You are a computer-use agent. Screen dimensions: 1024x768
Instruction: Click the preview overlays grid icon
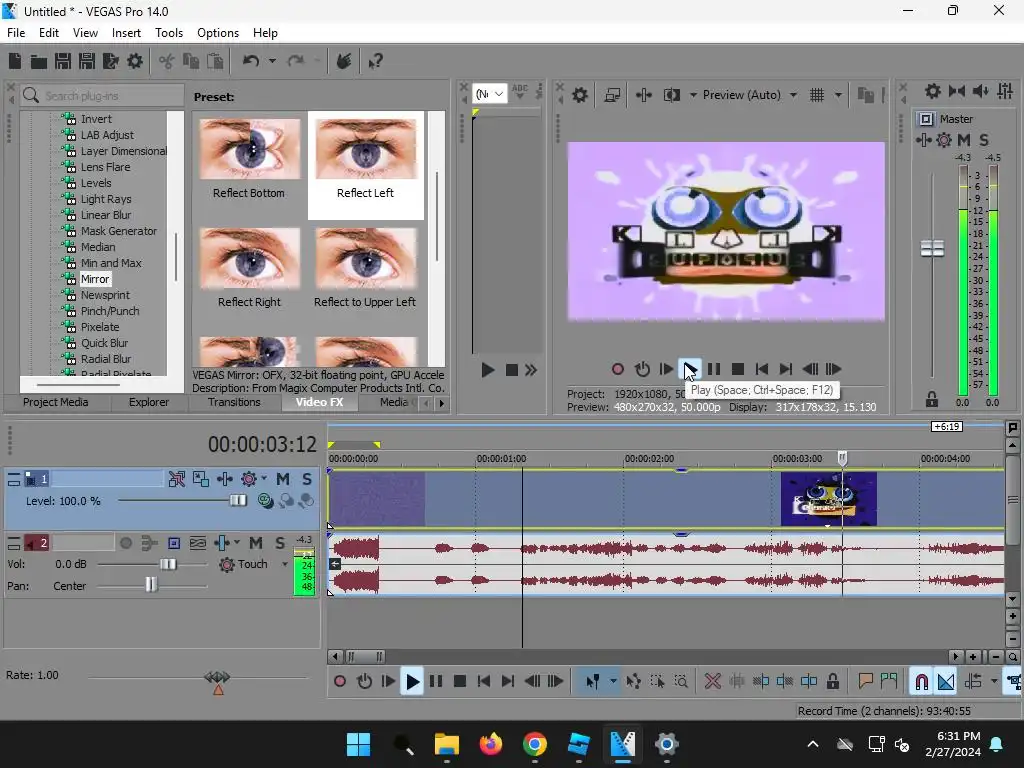tap(817, 95)
